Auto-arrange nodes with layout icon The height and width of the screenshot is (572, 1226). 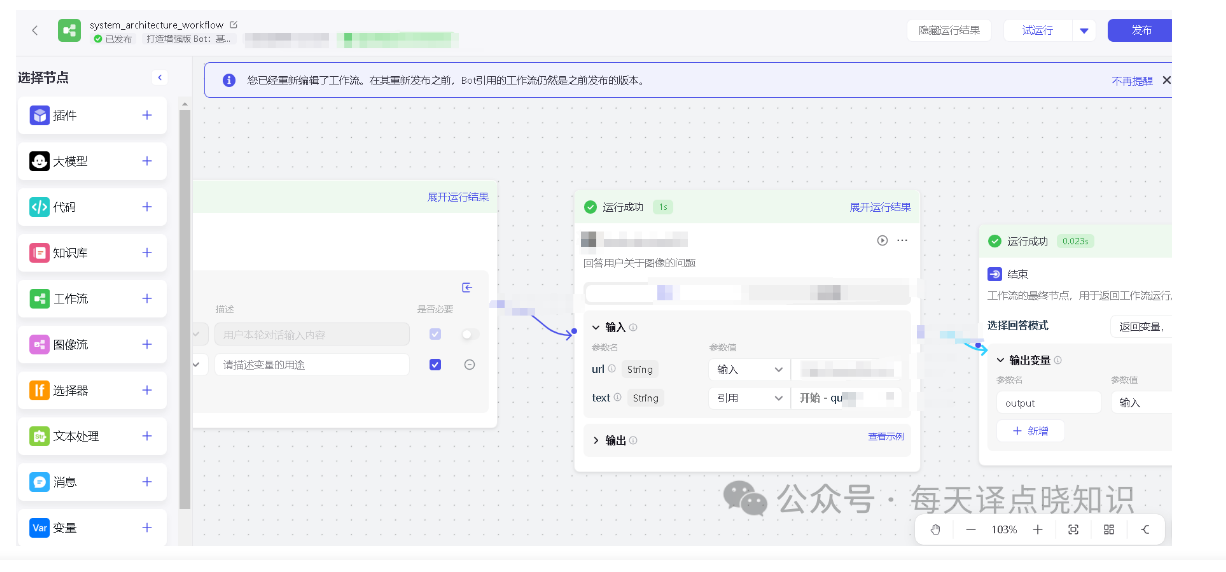[x=1109, y=529]
